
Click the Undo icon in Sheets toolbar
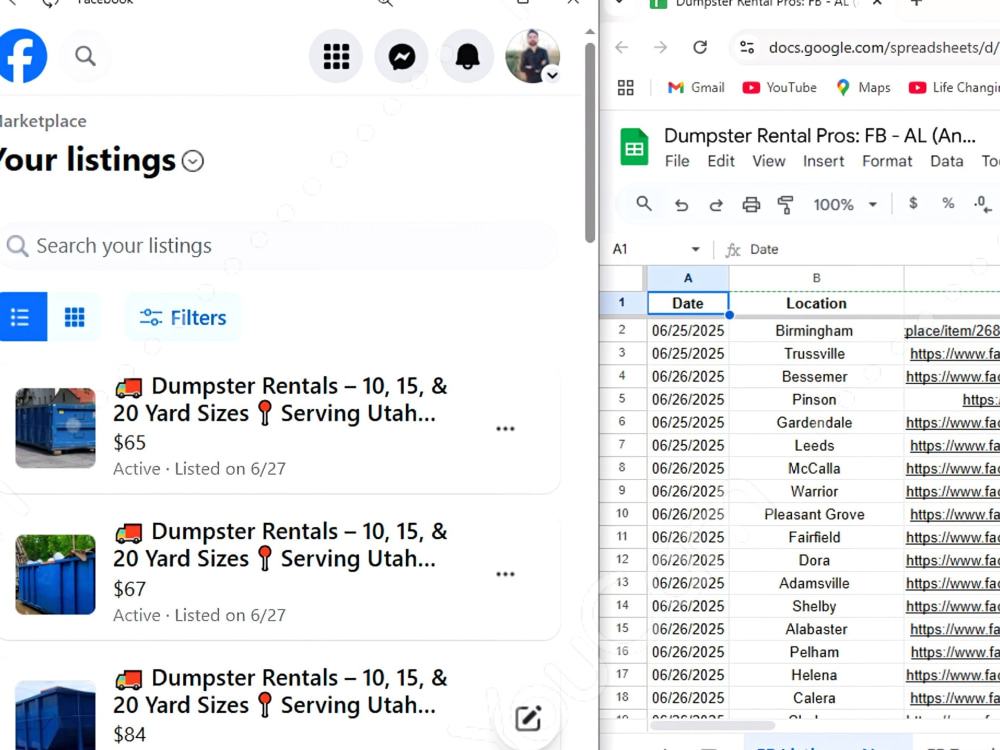681,205
